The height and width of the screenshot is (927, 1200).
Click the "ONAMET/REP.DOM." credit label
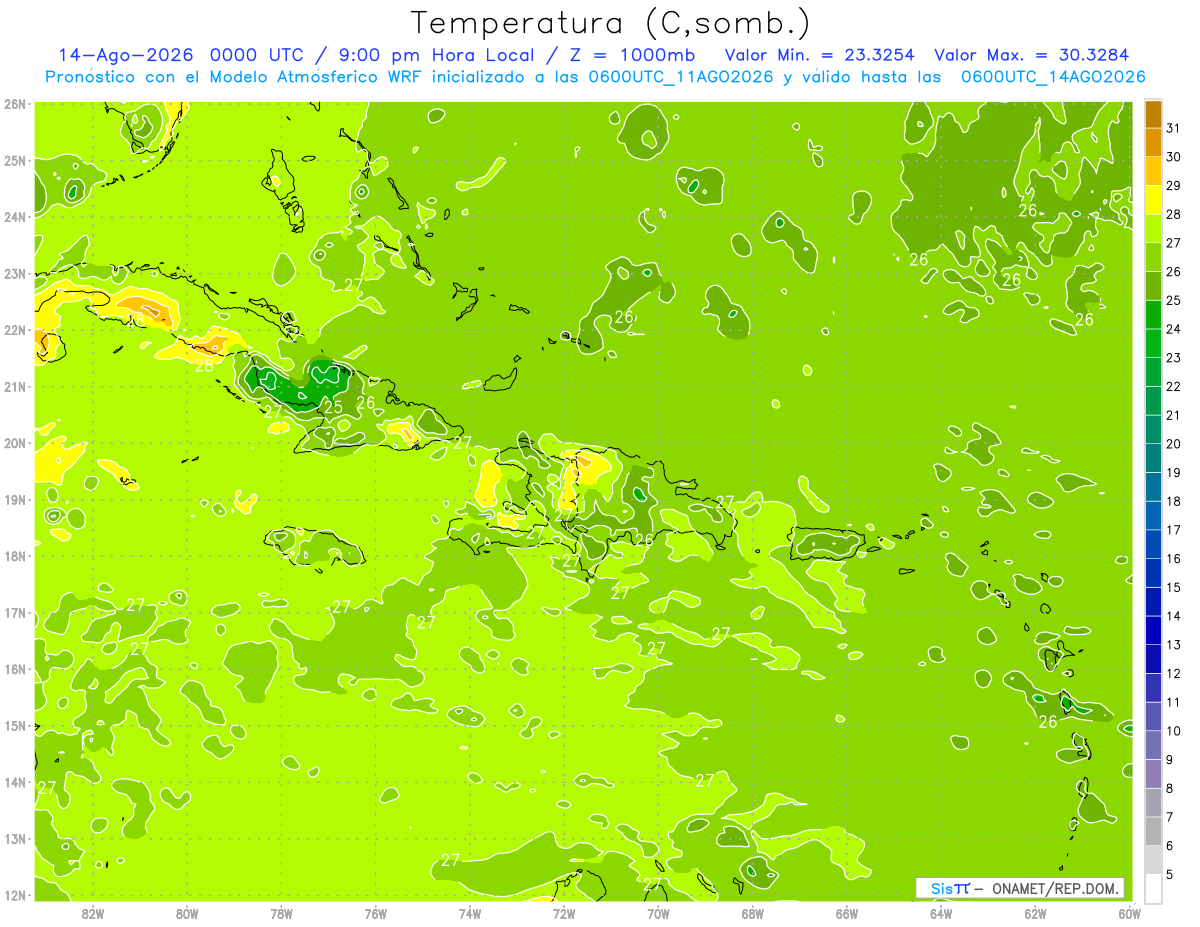pos(1056,888)
